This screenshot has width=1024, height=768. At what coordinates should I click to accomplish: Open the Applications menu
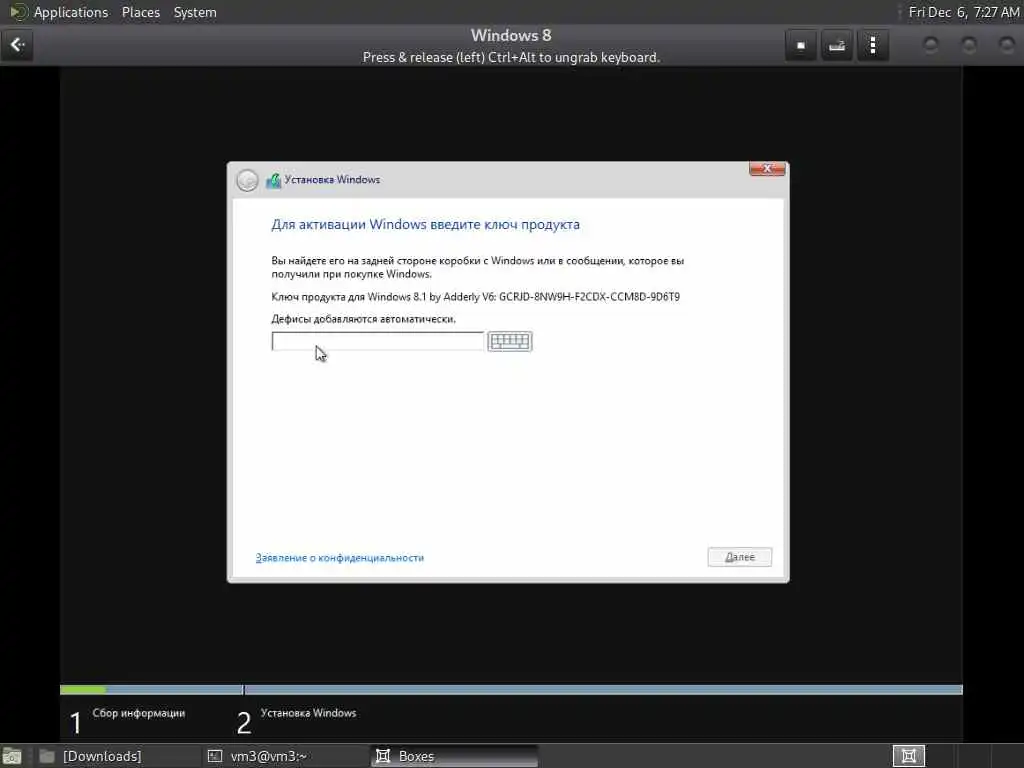[x=71, y=12]
